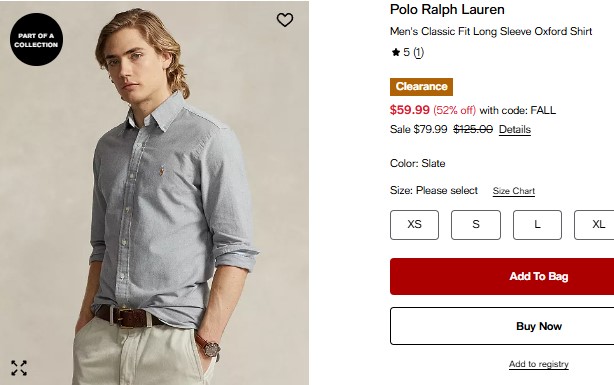The width and height of the screenshot is (614, 385).
Task: Add item to registry
Action: pyautogui.click(x=538, y=364)
